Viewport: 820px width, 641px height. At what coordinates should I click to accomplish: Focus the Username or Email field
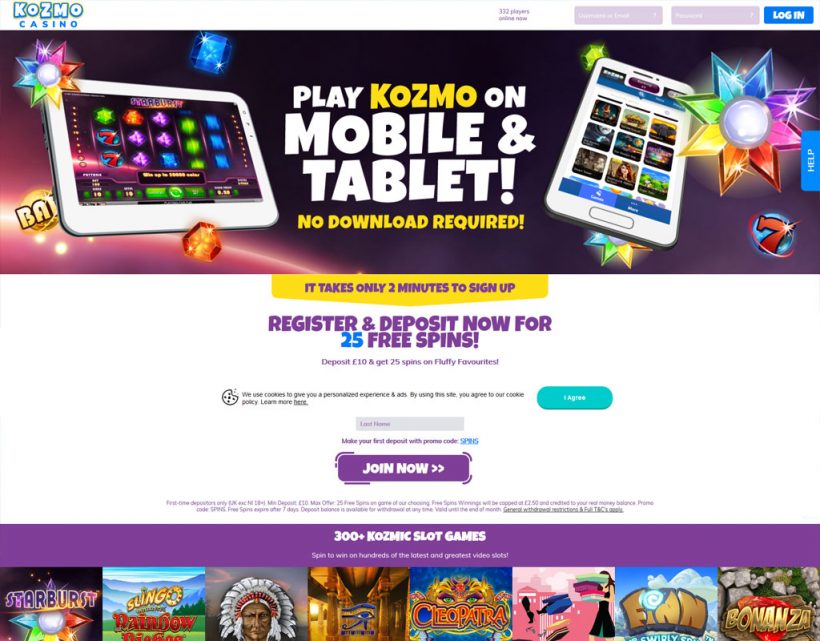(x=618, y=16)
